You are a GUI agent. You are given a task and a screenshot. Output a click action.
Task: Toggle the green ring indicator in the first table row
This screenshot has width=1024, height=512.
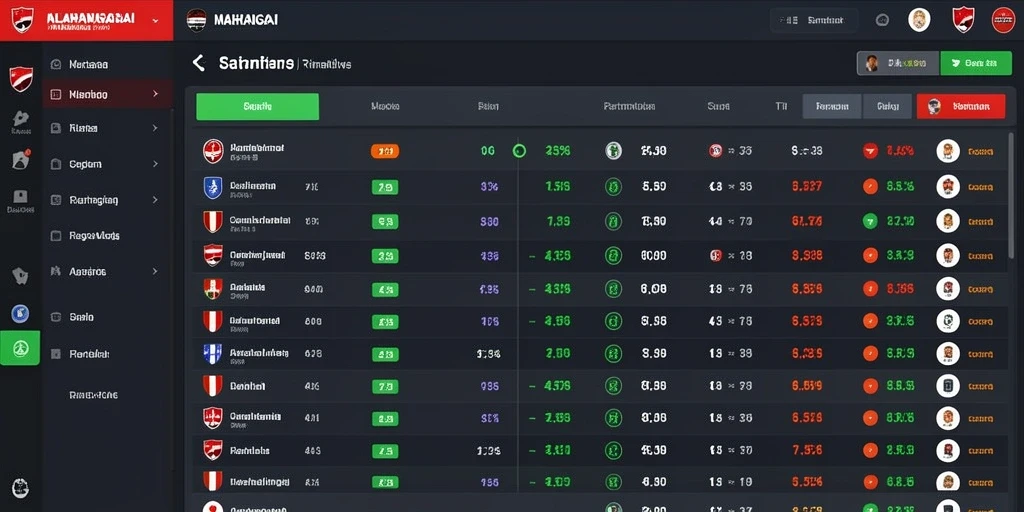tap(519, 151)
